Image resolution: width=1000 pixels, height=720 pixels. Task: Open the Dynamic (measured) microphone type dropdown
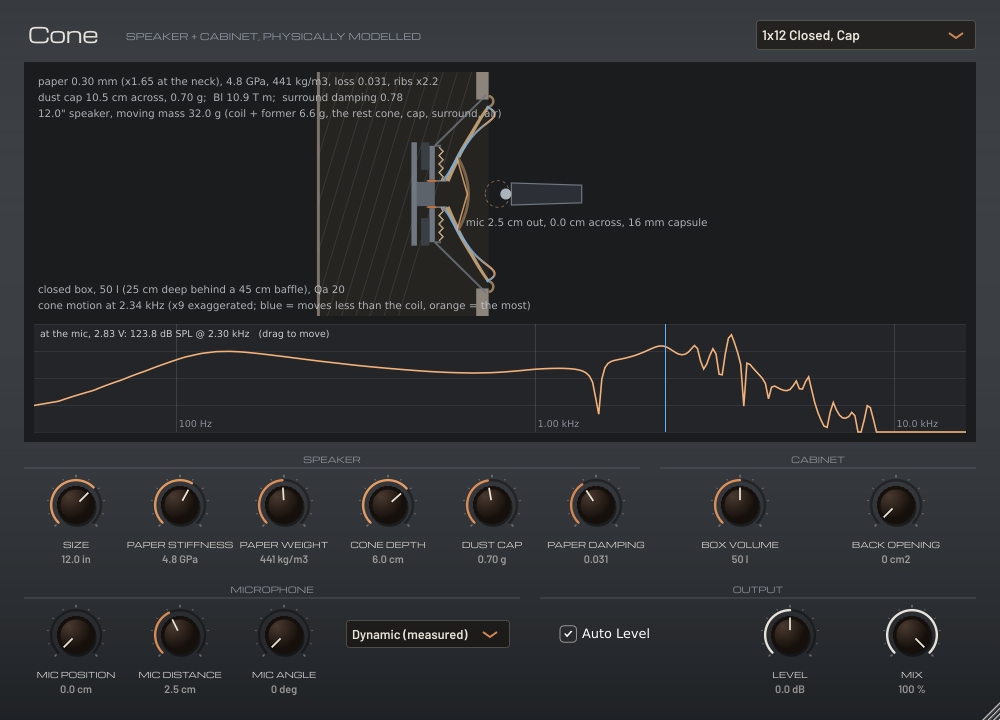(427, 634)
